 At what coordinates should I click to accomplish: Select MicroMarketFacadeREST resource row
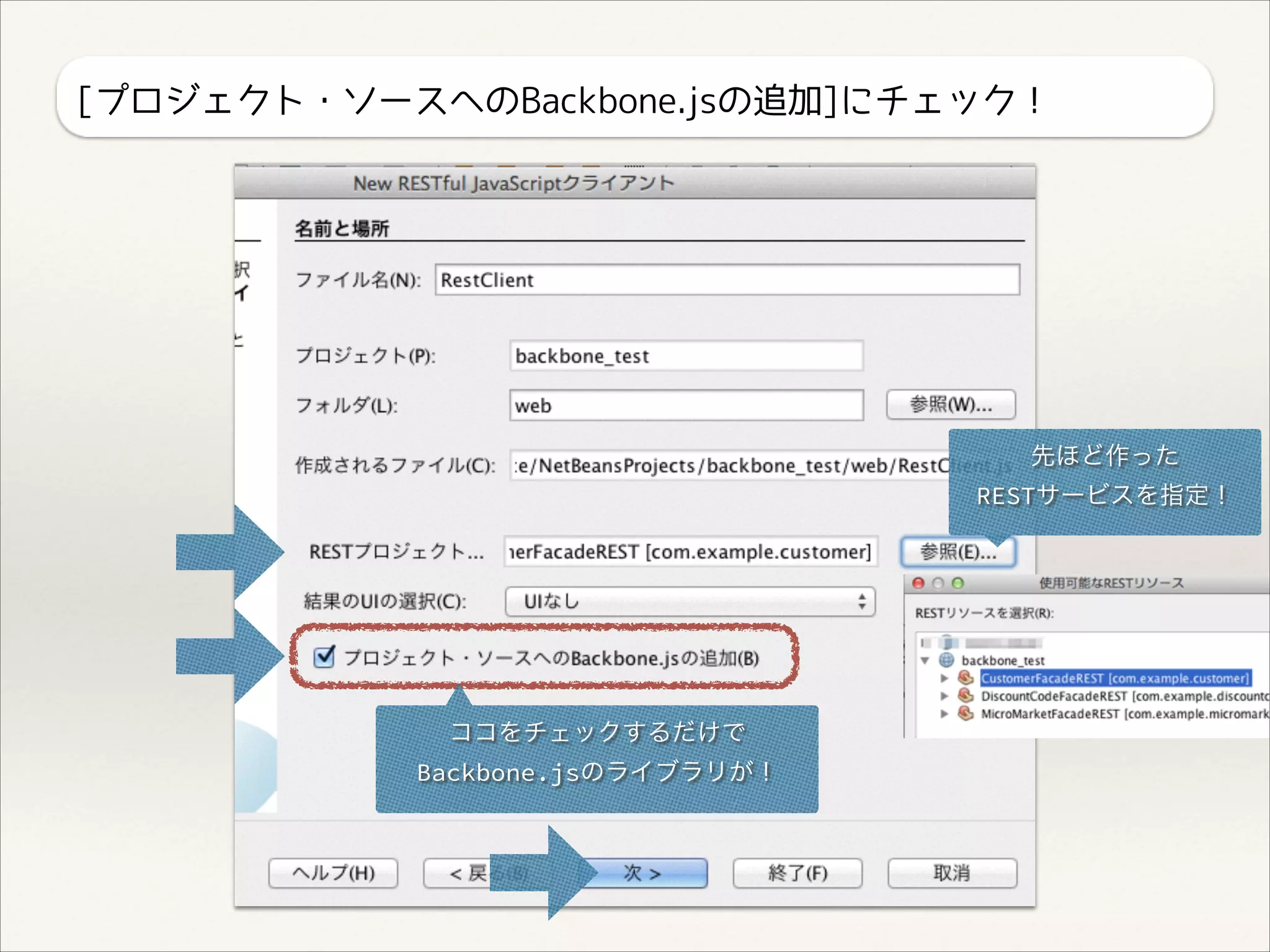click(x=1125, y=714)
